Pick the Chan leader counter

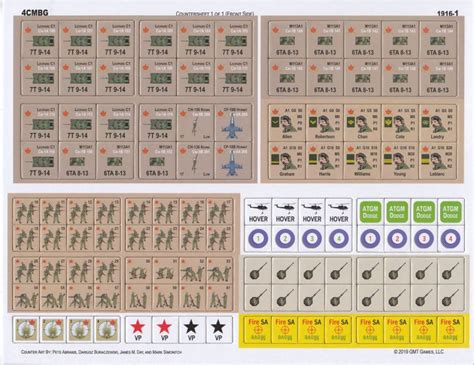coord(362,123)
